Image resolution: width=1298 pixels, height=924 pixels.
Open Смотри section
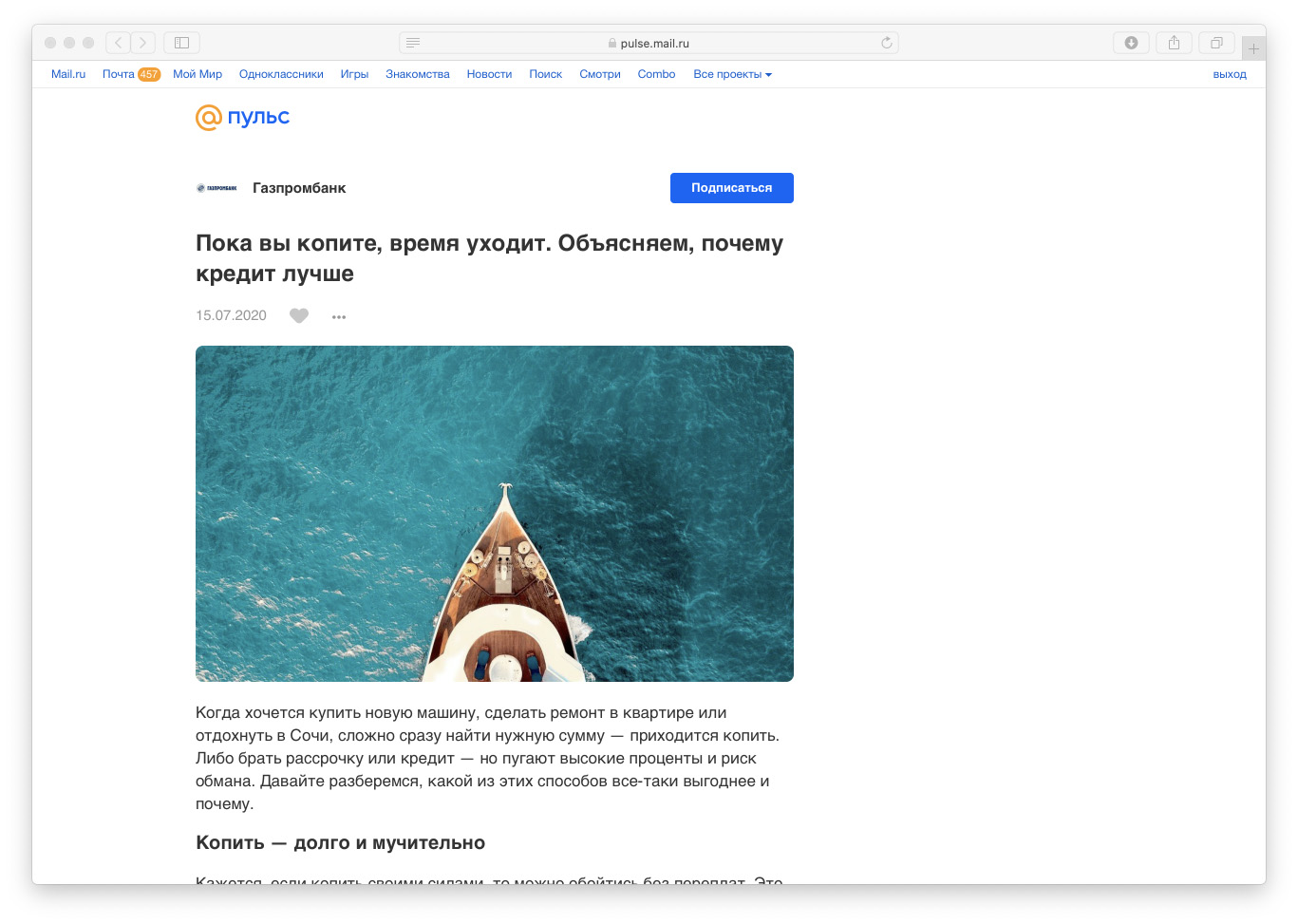(x=600, y=74)
